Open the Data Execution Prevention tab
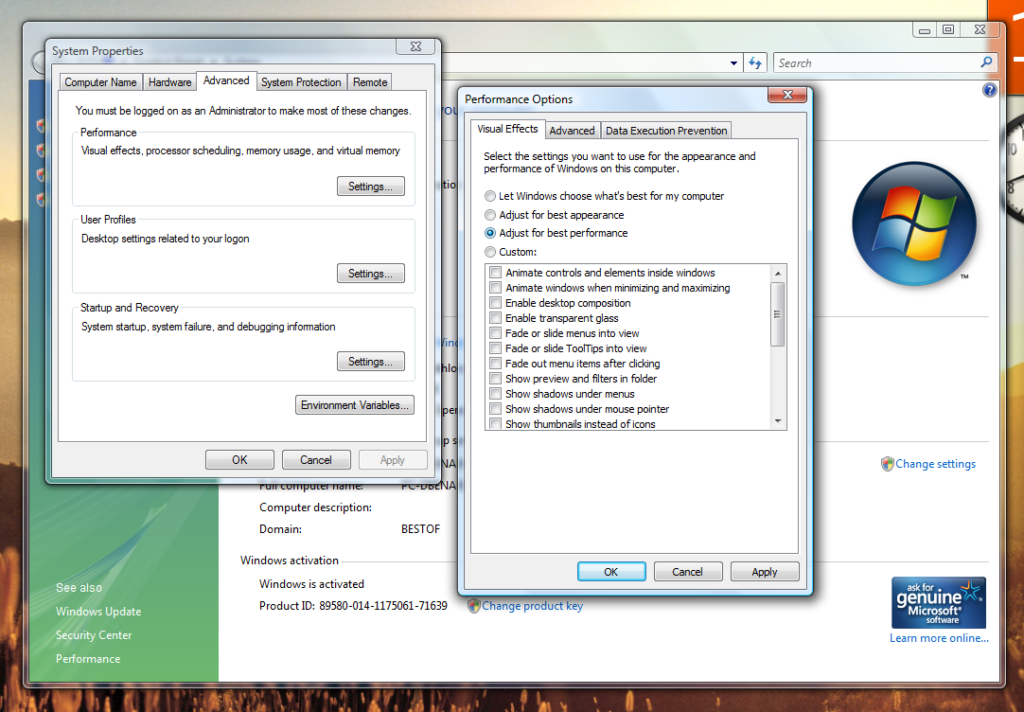The image size is (1024, 712). [666, 131]
